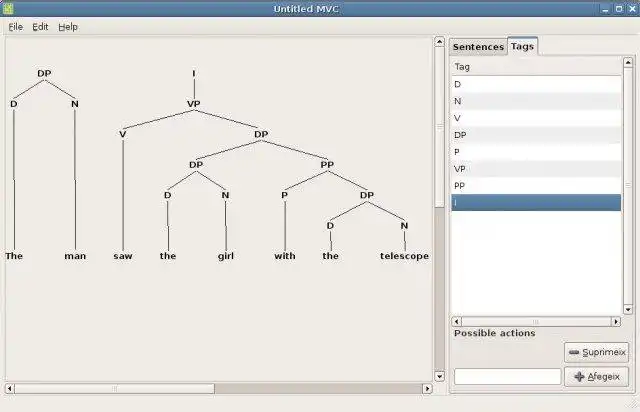Click the DP node directly under VP
640x412 pixels.
point(261,134)
